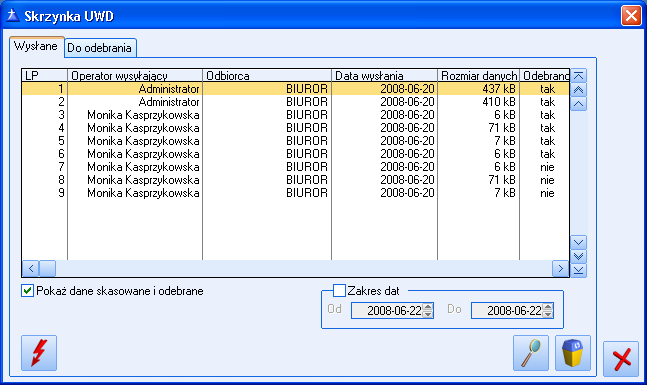Click the red lightning bolt button

click(x=39, y=353)
